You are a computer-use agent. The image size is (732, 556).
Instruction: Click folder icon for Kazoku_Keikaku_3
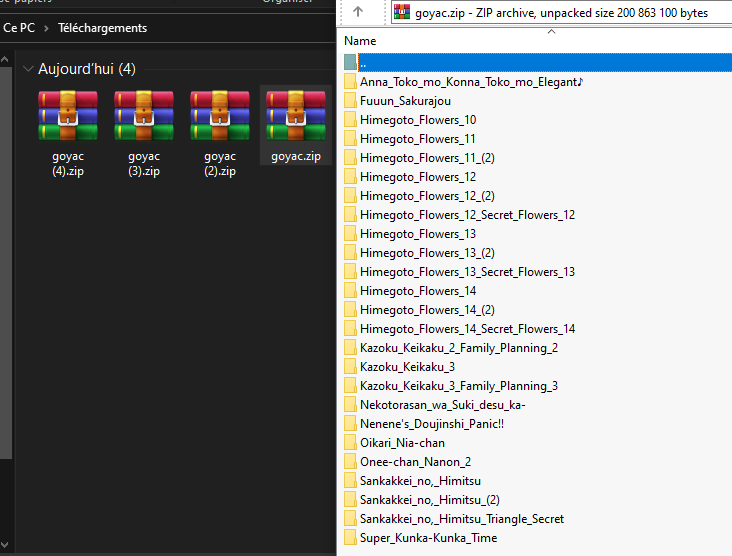coord(350,366)
